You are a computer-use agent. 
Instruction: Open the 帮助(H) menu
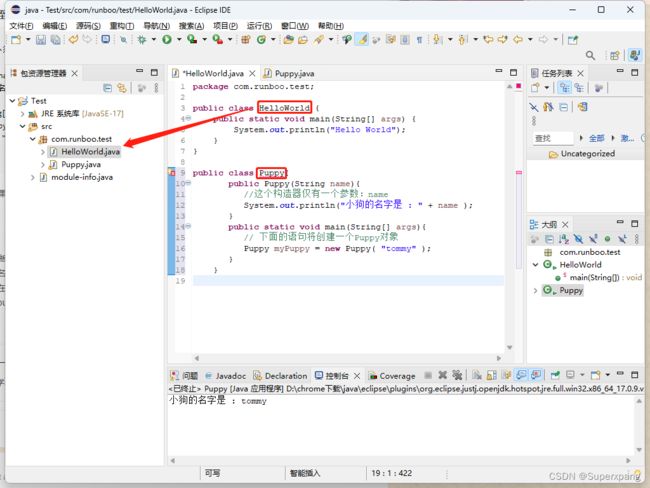click(331, 26)
